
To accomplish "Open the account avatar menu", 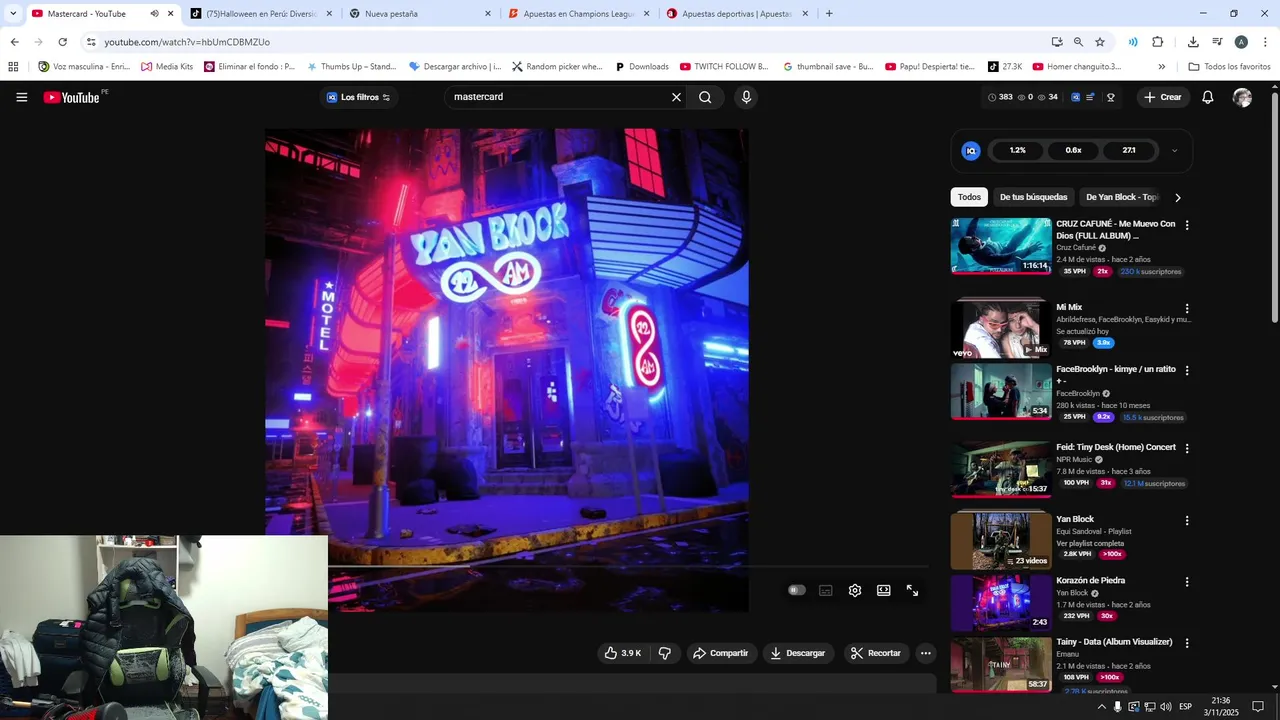I will pyautogui.click(x=1242, y=97).
